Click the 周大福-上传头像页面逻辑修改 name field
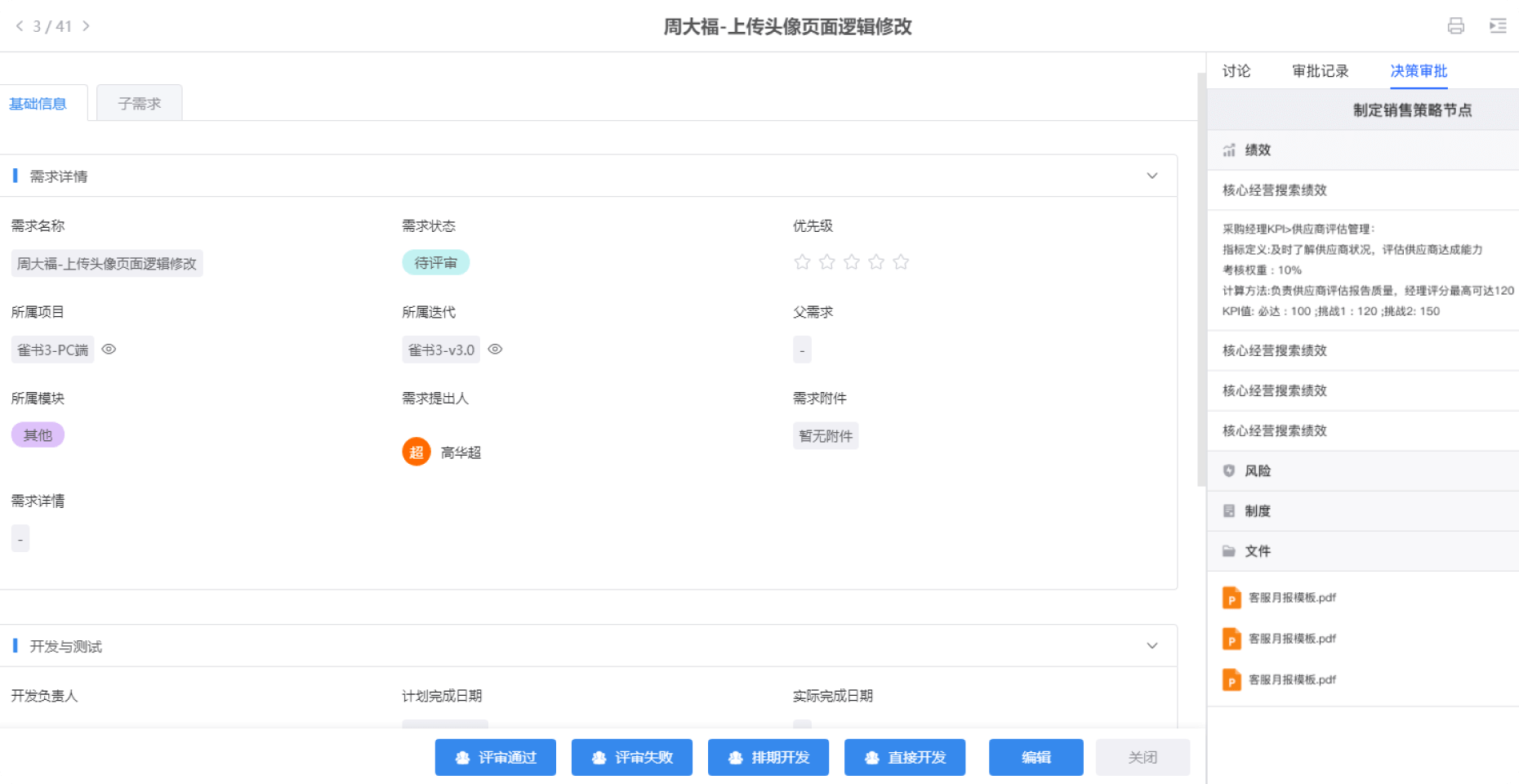Image resolution: width=1519 pixels, height=784 pixels. click(x=107, y=263)
